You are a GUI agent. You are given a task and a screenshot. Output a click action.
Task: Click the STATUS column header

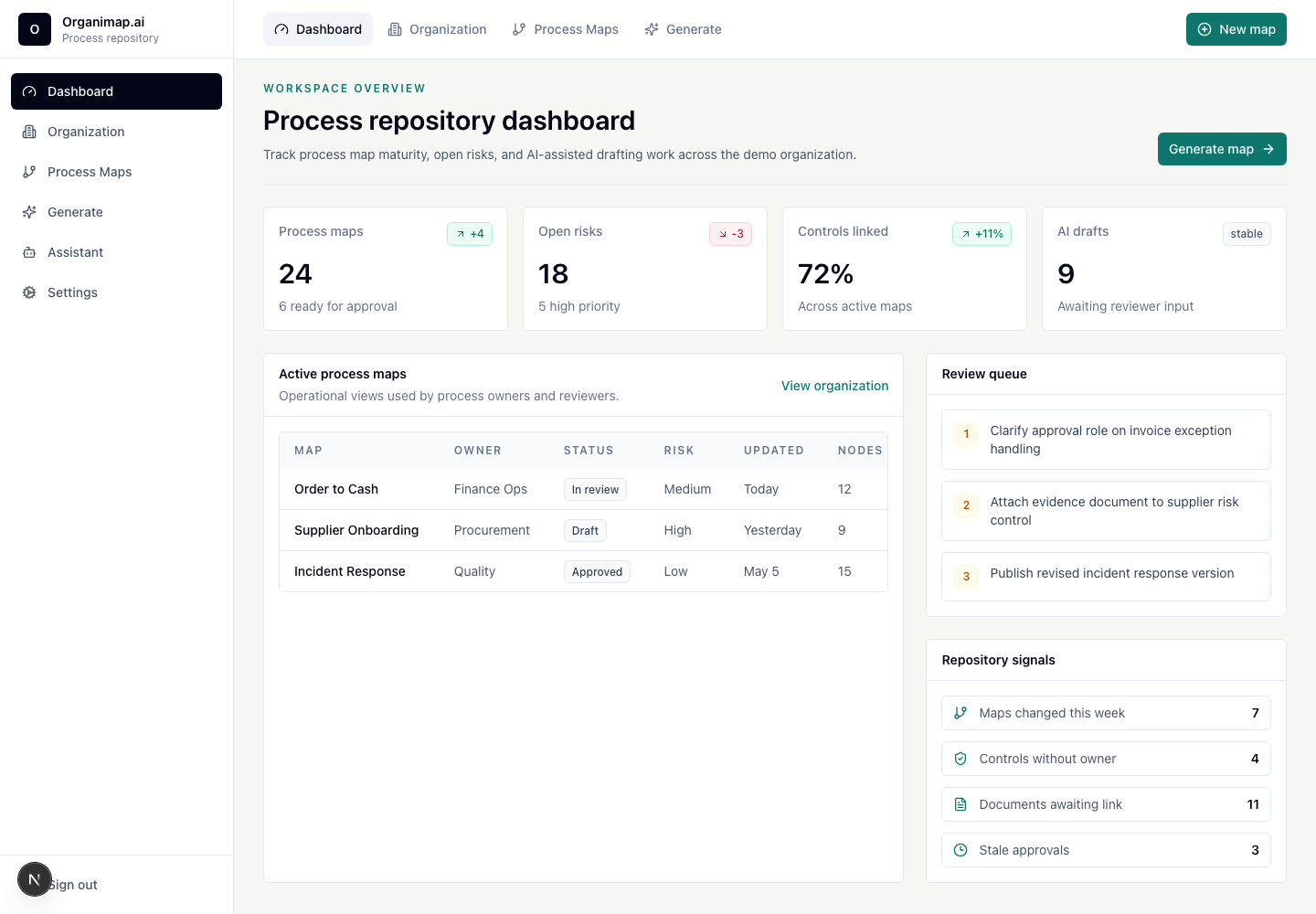coord(589,451)
